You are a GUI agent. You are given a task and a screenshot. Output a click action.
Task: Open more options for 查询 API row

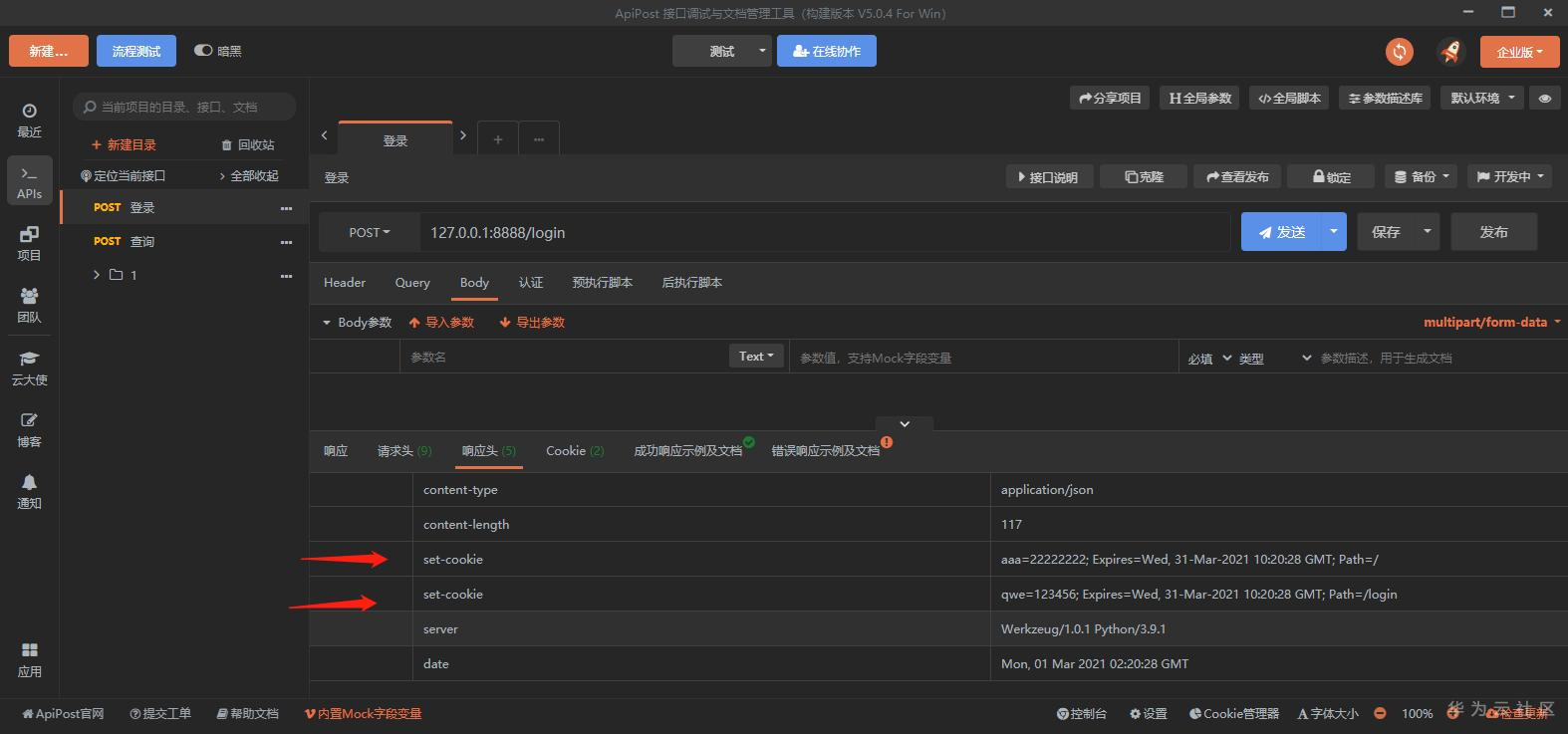pyautogui.click(x=287, y=242)
